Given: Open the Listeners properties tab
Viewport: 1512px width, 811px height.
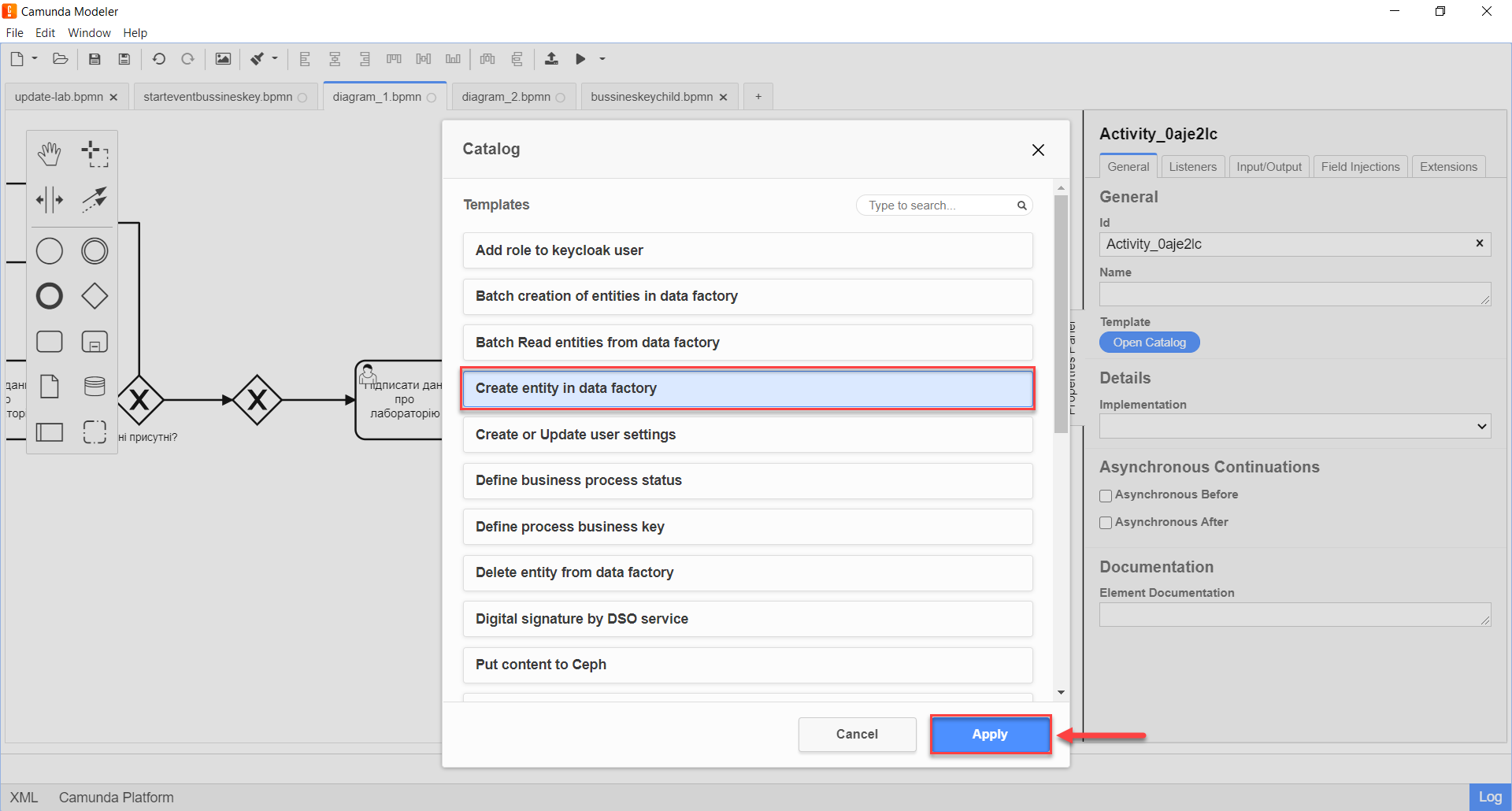Looking at the screenshot, I should 1192,167.
